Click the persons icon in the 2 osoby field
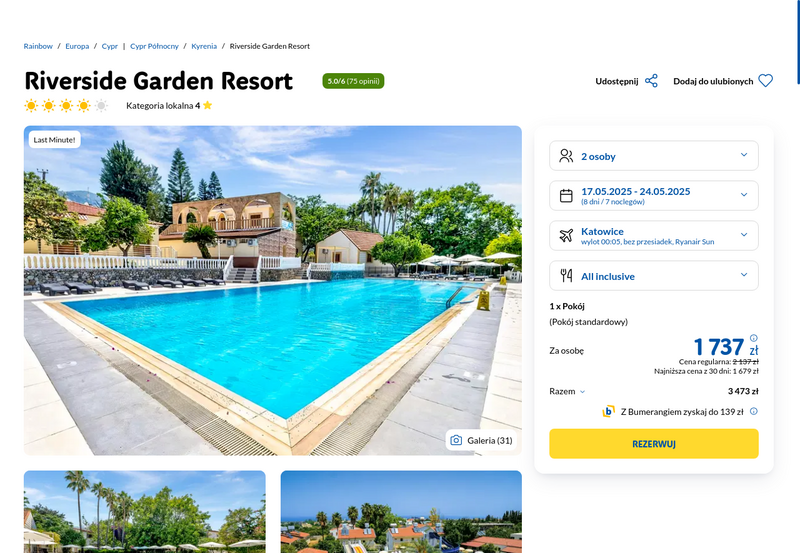 [566, 156]
